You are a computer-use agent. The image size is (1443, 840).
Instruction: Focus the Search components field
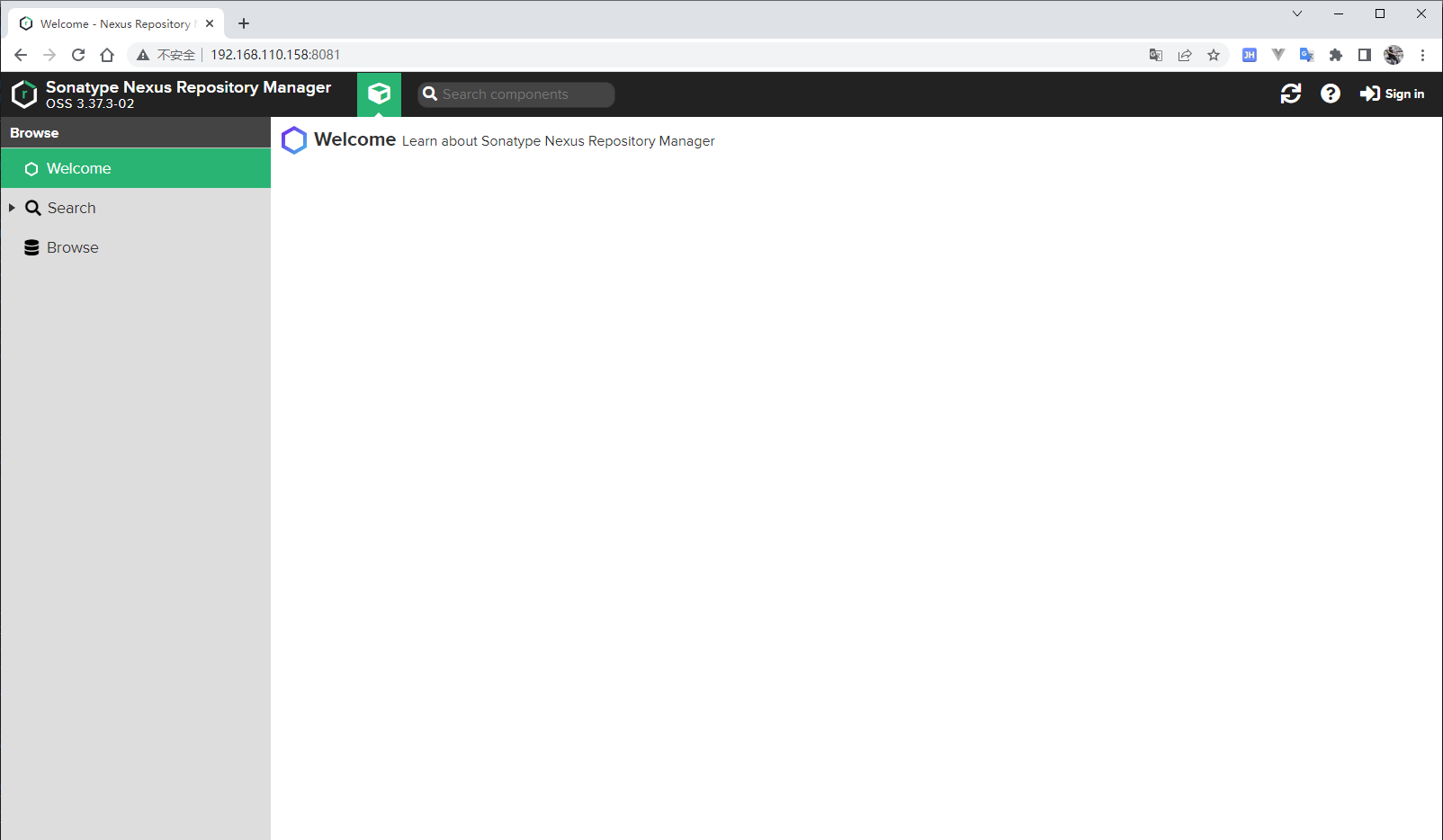516,94
